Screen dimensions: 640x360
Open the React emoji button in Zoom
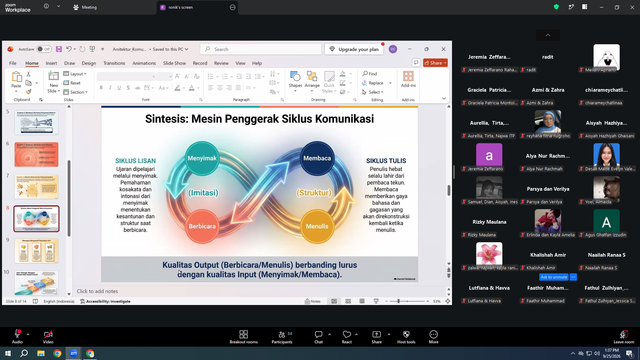point(347,337)
